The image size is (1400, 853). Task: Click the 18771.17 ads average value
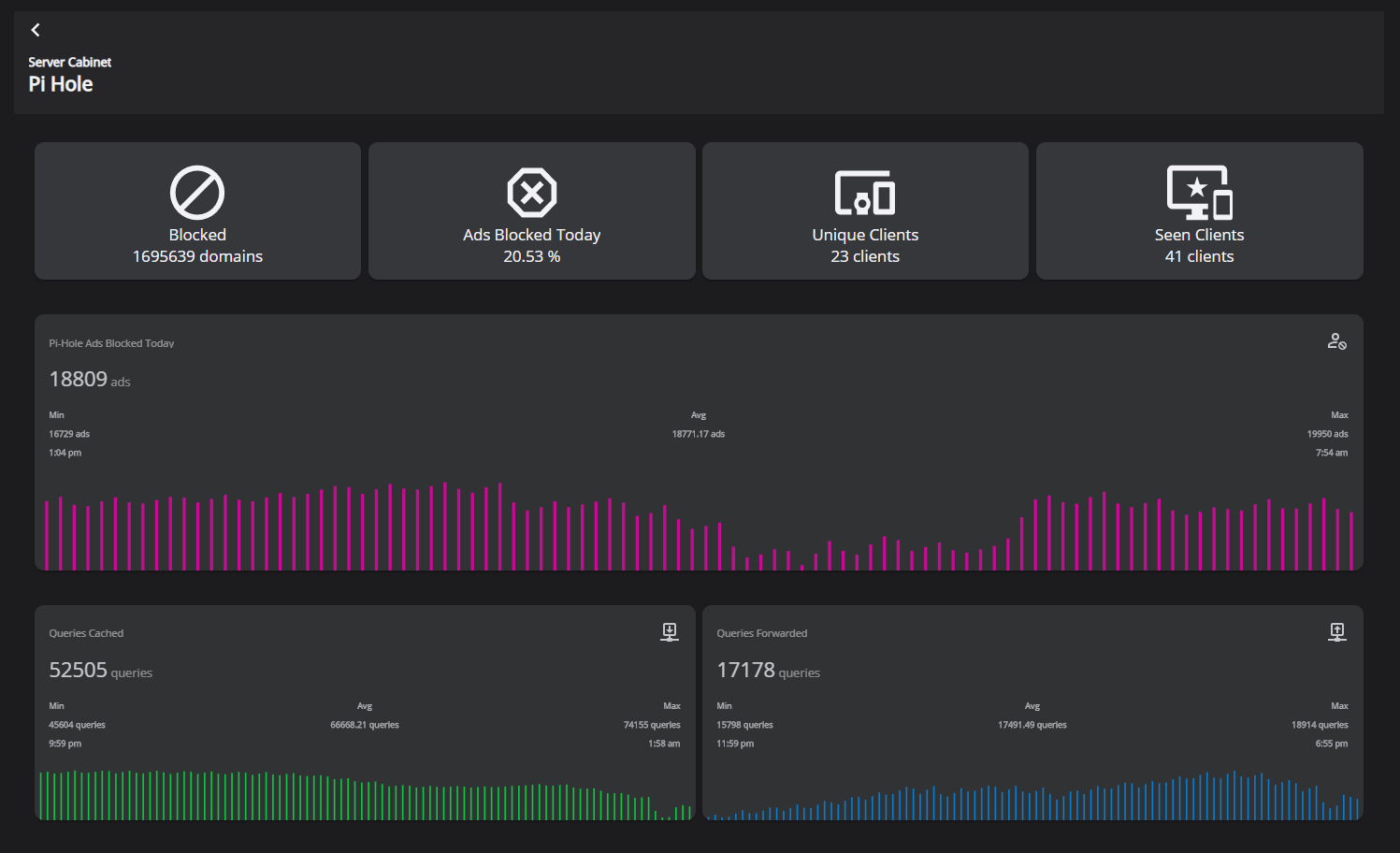coord(699,434)
